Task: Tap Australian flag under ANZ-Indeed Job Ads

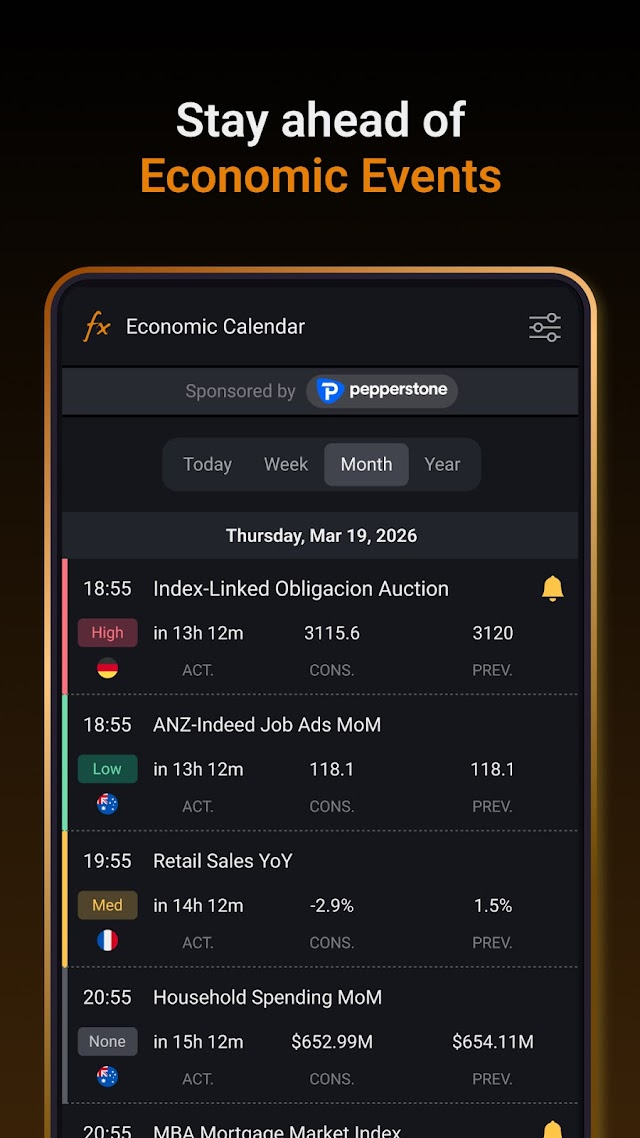Action: 107,804
